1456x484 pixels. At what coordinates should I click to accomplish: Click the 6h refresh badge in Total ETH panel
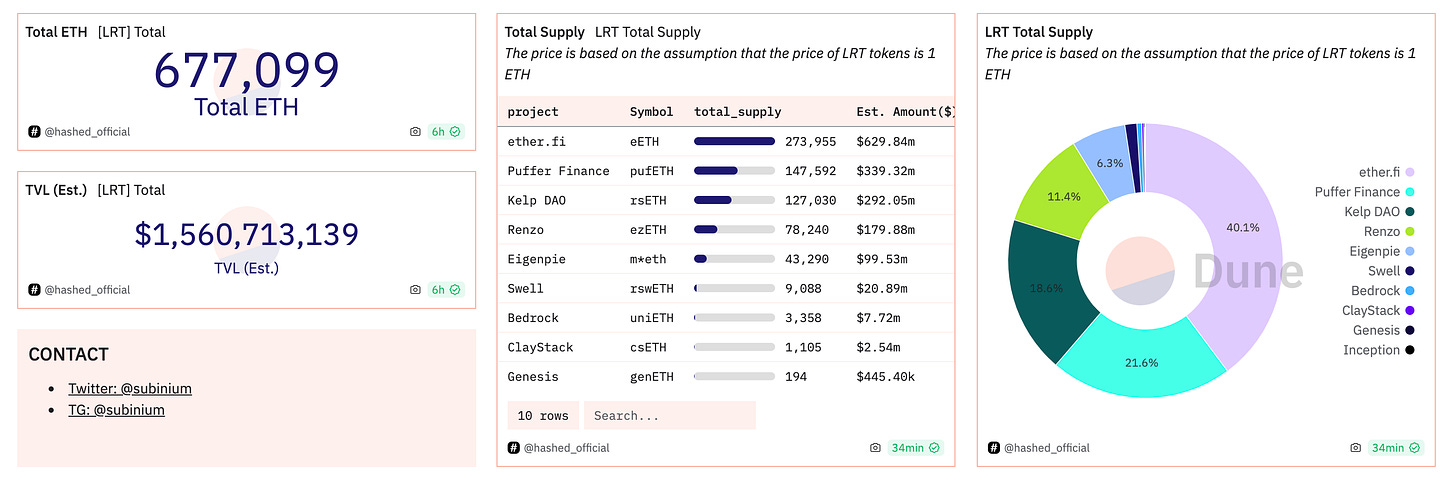445,132
